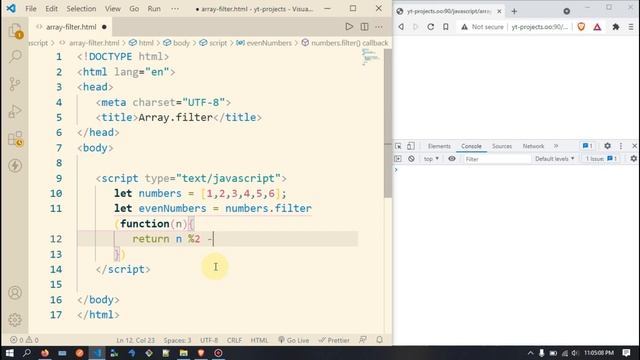Select the Console tab in DevTools
Image resolution: width=640 pixels, height=360 pixels.
pyautogui.click(x=471, y=146)
